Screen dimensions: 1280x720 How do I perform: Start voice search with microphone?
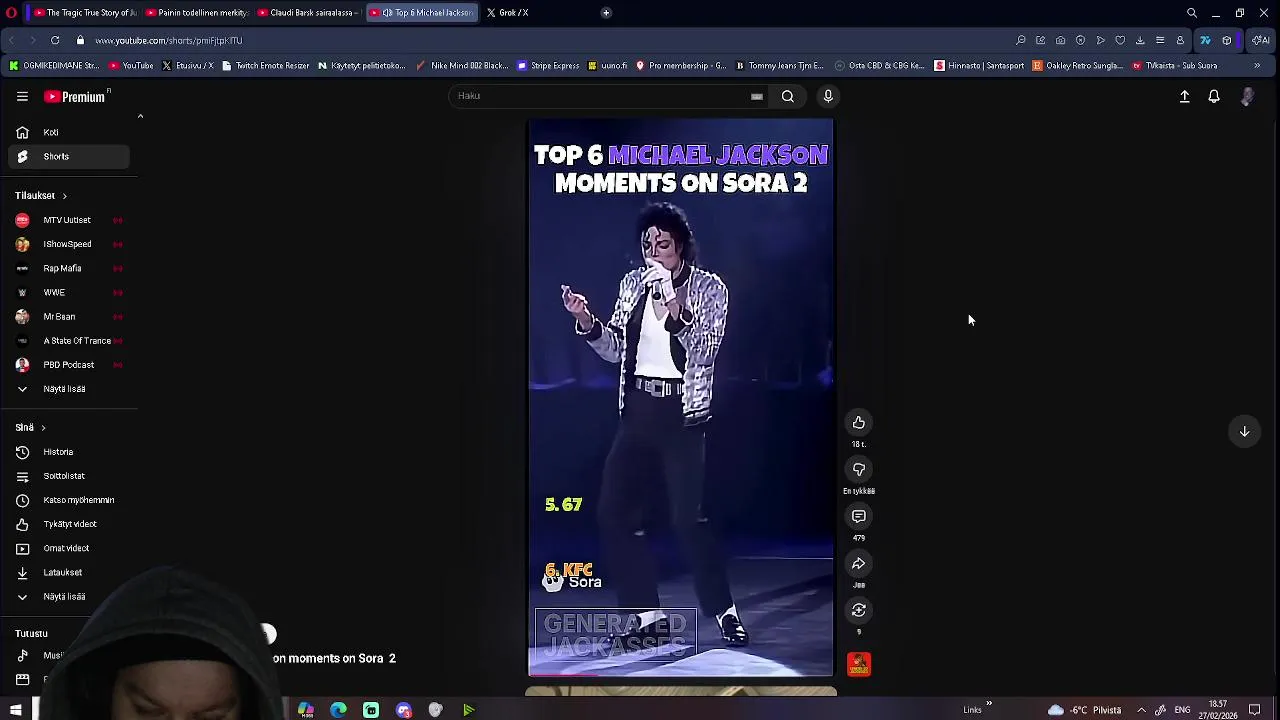[x=828, y=96]
